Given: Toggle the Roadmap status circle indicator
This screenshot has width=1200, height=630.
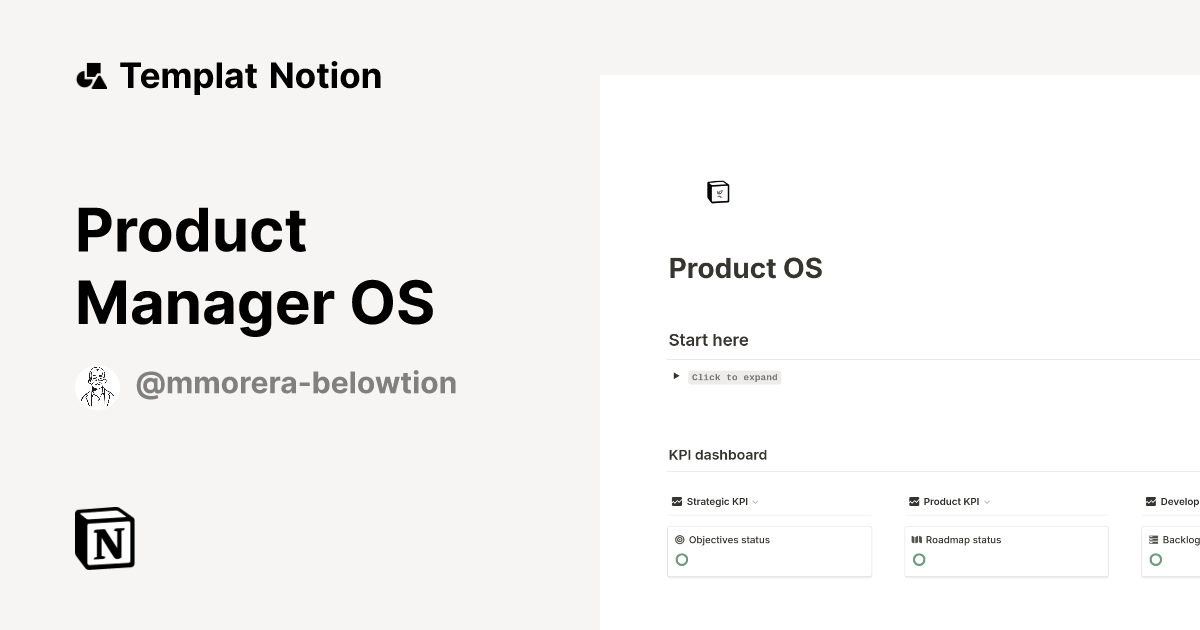Looking at the screenshot, I should 919,560.
